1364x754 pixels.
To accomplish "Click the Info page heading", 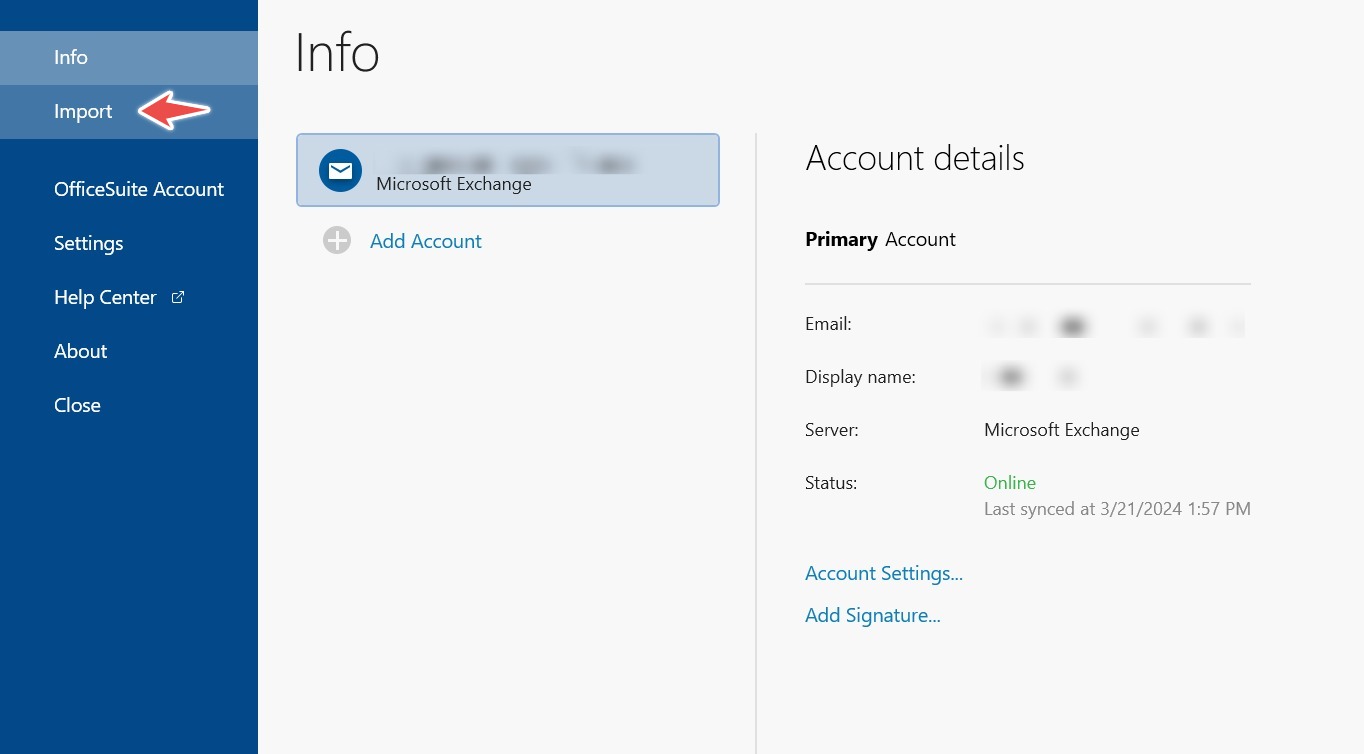I will click(337, 52).
